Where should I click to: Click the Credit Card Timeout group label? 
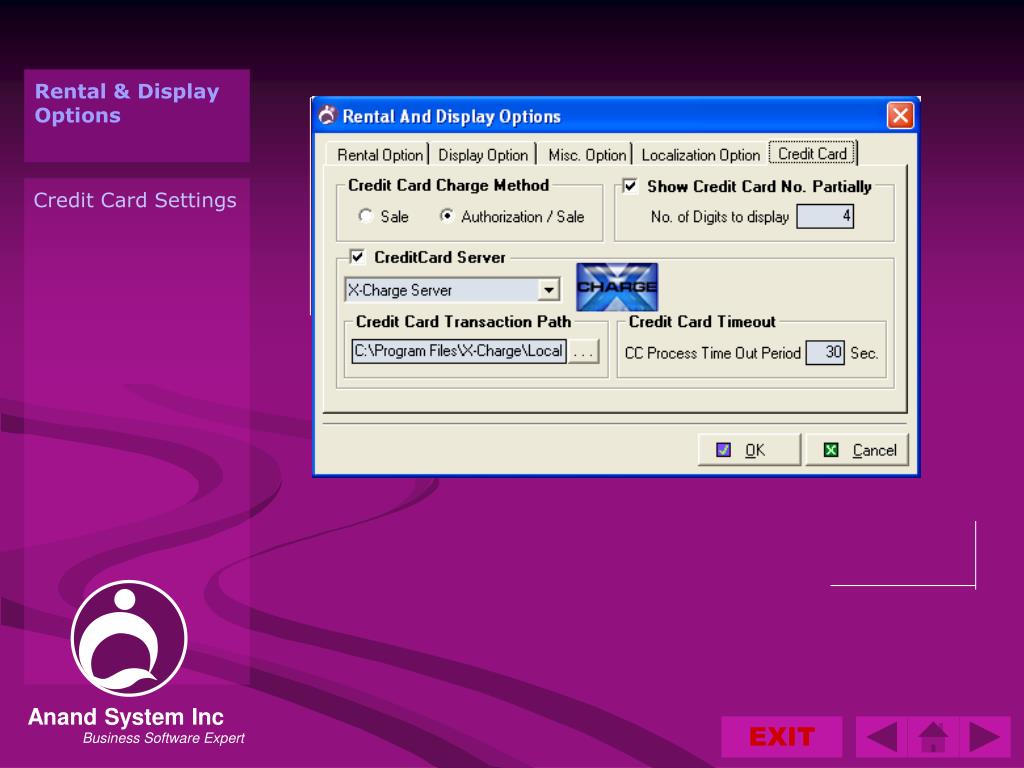click(702, 321)
